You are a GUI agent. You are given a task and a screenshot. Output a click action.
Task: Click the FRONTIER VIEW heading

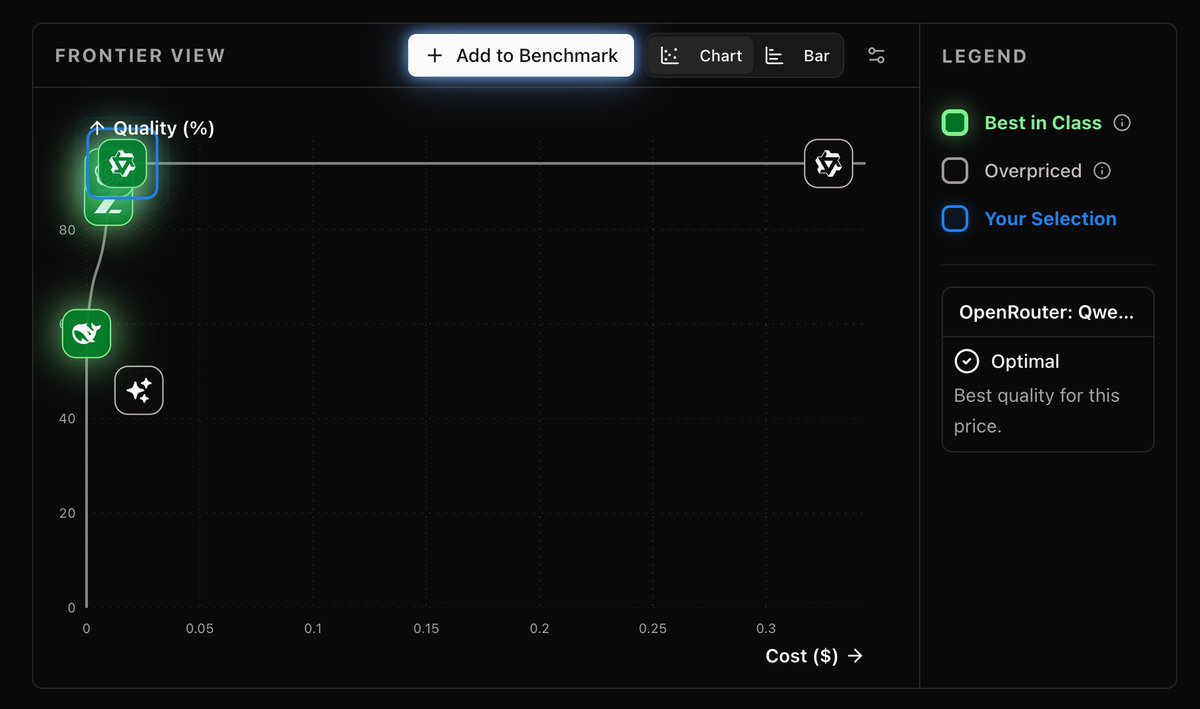pos(140,56)
